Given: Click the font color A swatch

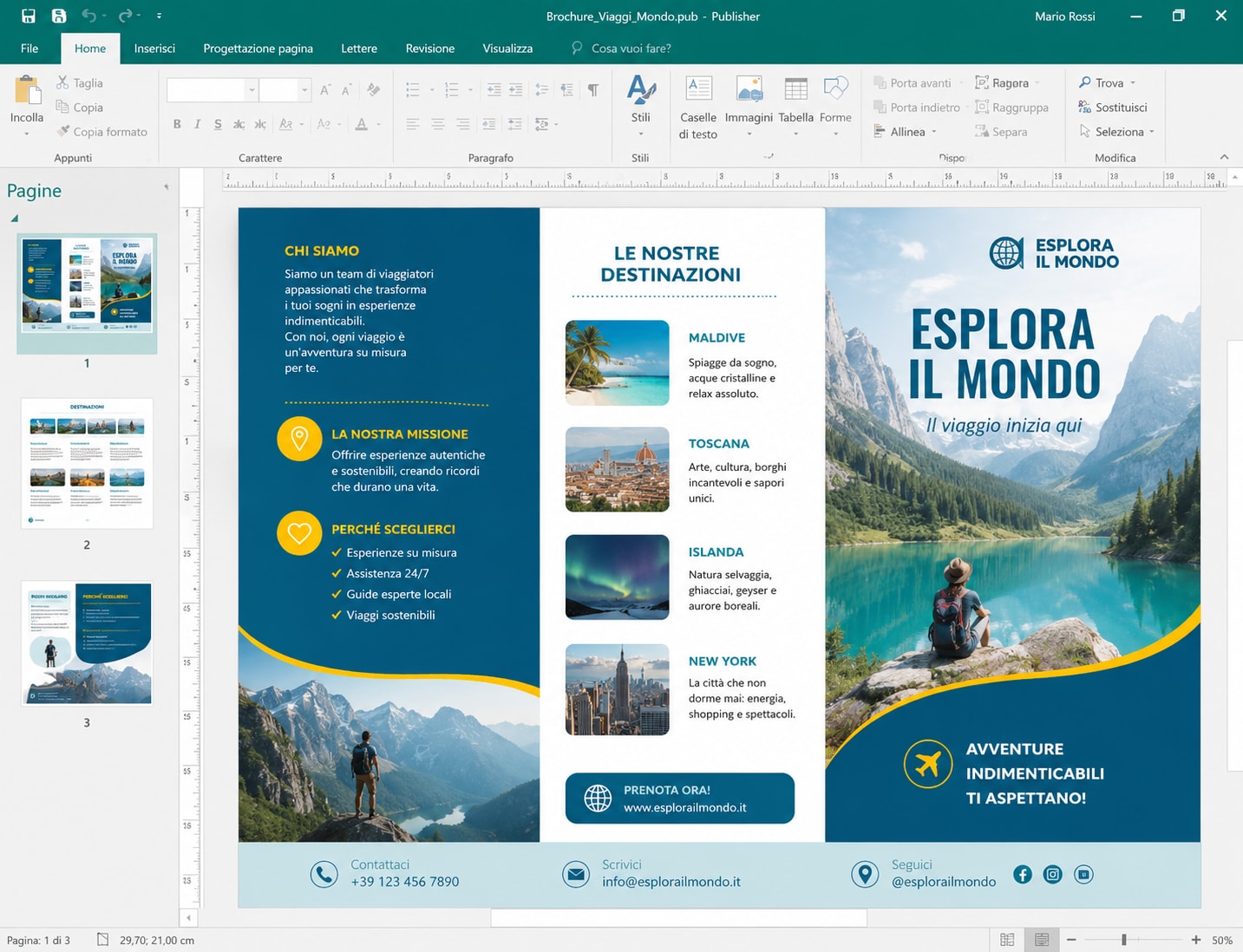Looking at the screenshot, I should [362, 124].
